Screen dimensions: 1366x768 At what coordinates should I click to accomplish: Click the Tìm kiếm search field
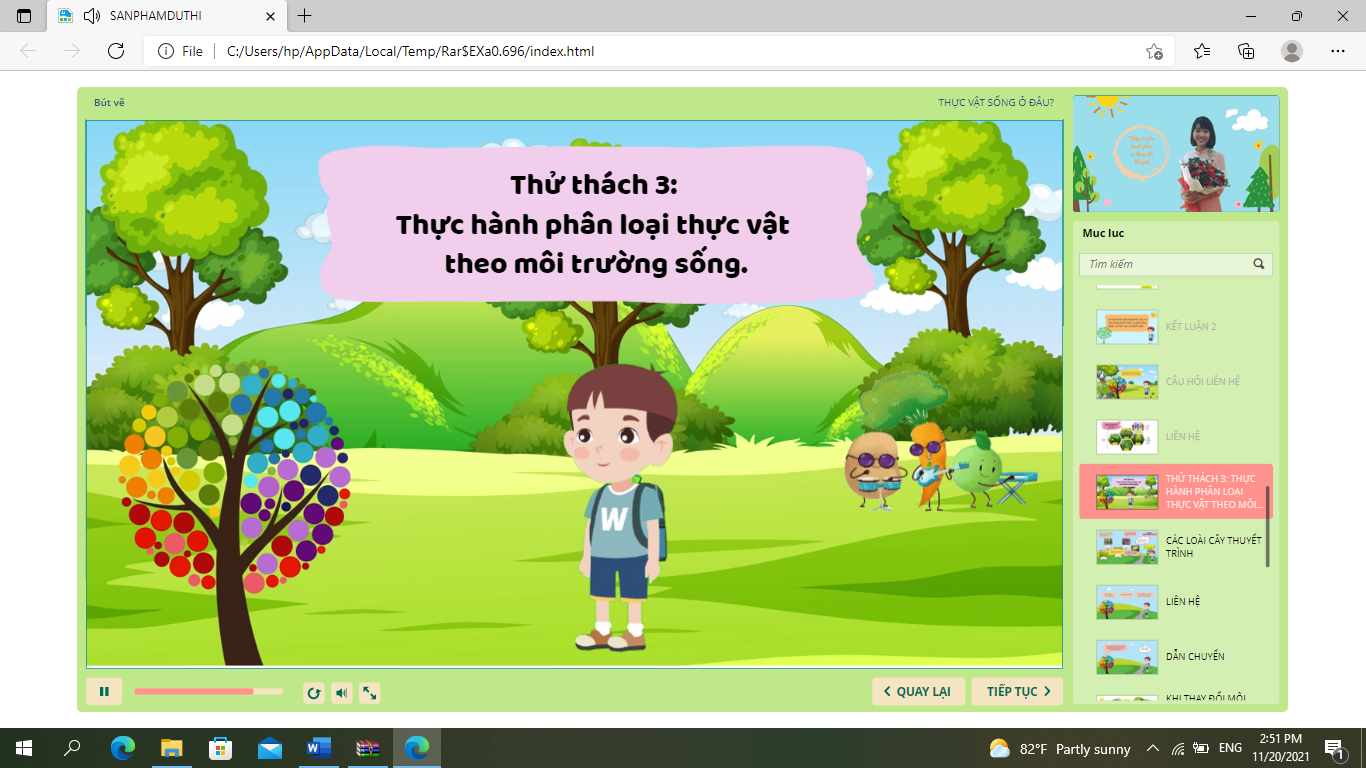(1166, 264)
